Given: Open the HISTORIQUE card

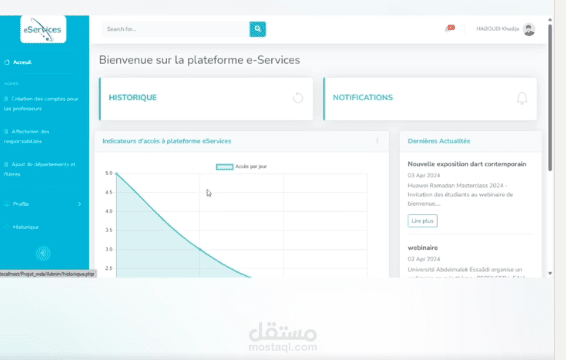Looking at the screenshot, I should tap(206, 99).
